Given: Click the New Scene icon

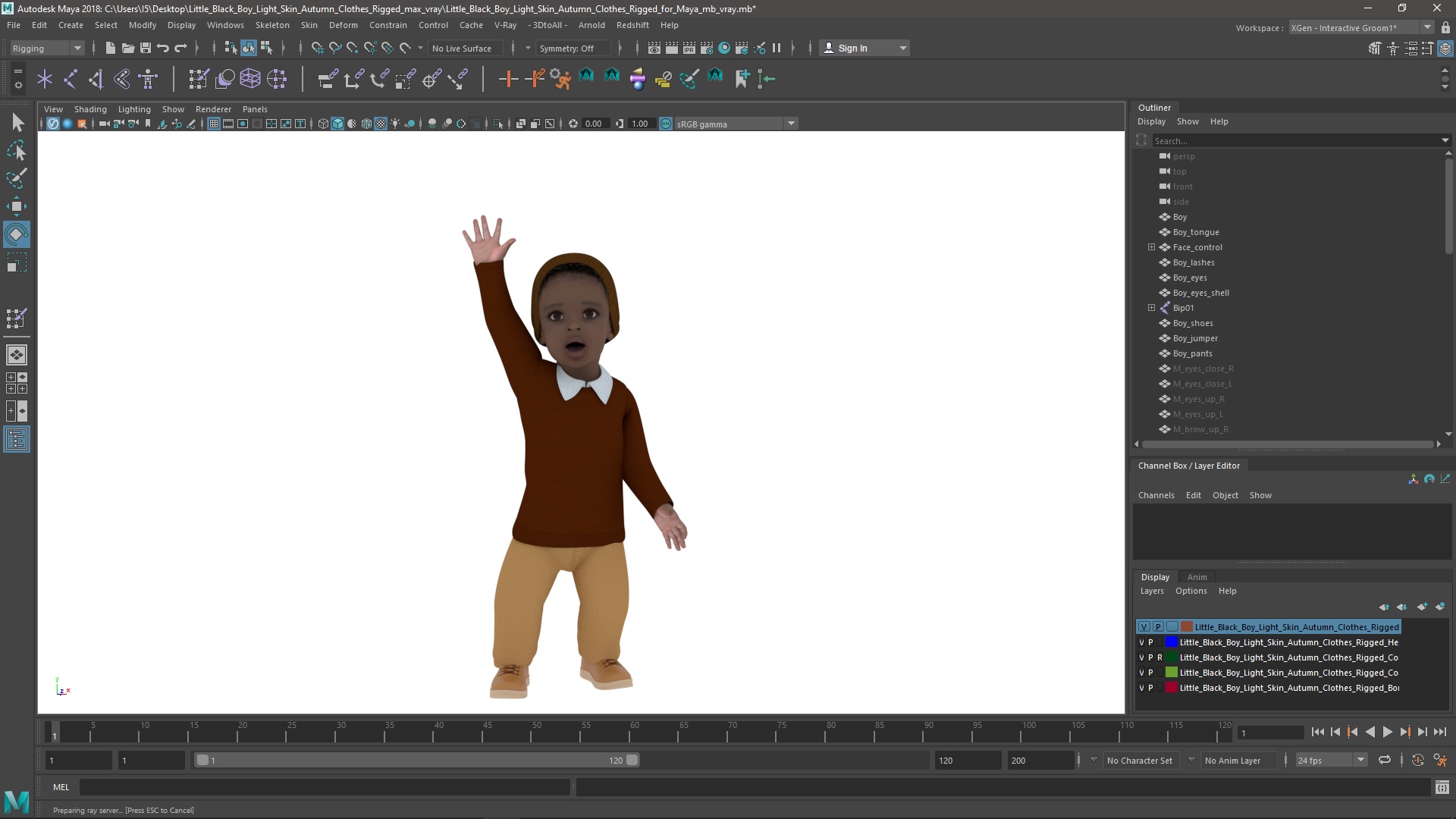Looking at the screenshot, I should [x=110, y=48].
